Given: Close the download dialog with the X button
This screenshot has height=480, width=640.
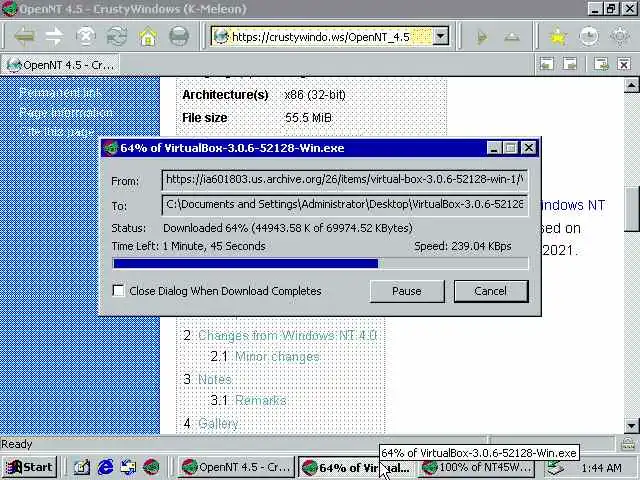Looking at the screenshot, I should click(x=529, y=148).
